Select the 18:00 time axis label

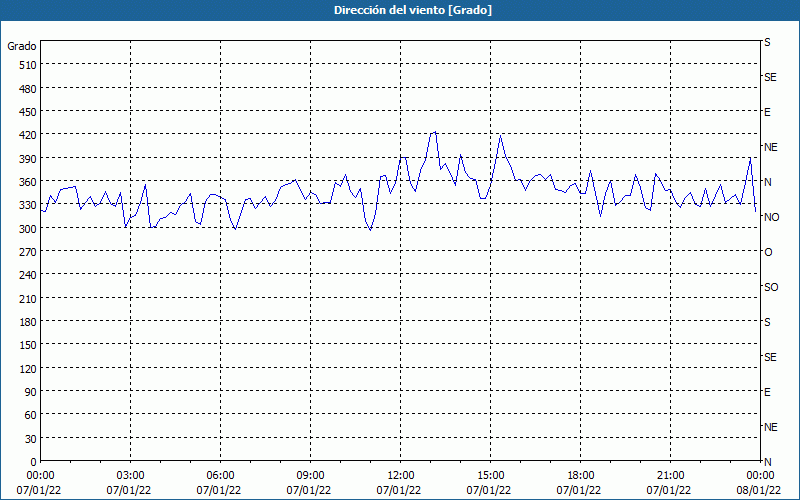581,476
